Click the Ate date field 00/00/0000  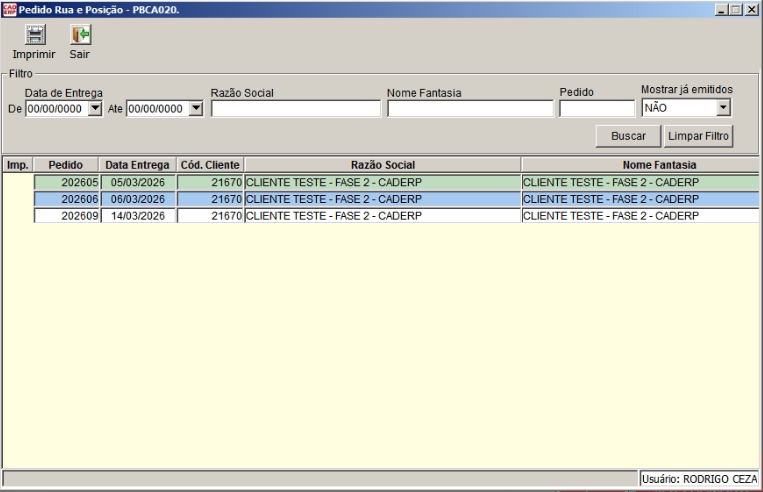pyautogui.click(x=158, y=109)
